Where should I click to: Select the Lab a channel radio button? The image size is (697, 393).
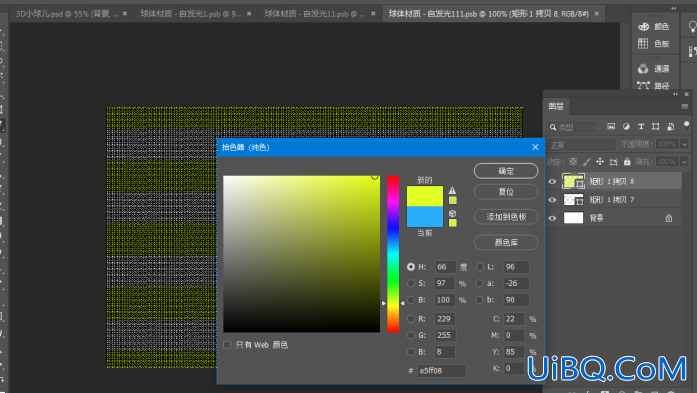pyautogui.click(x=479, y=283)
